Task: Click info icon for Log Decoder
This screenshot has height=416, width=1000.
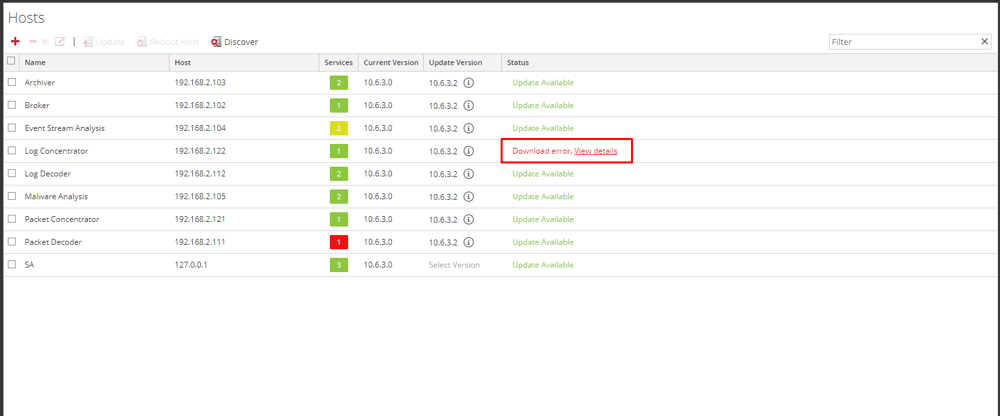Action: (469, 174)
